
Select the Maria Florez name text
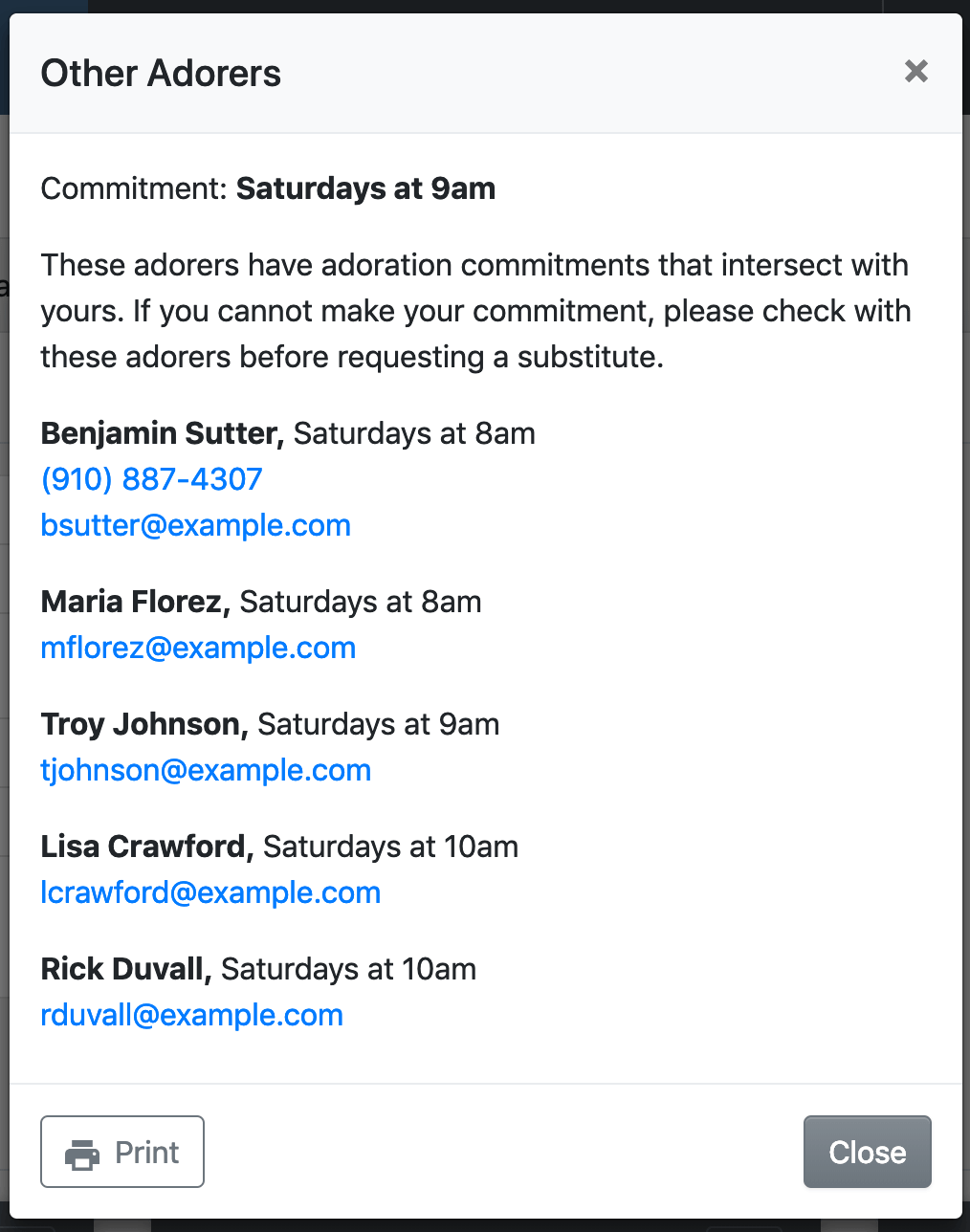(135, 602)
